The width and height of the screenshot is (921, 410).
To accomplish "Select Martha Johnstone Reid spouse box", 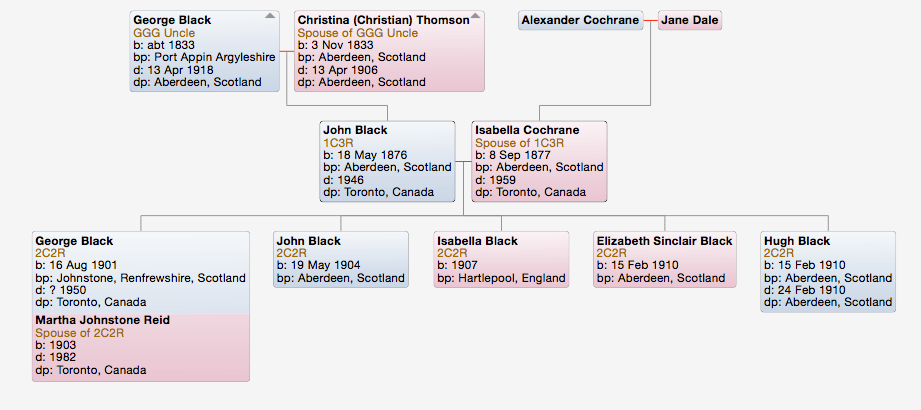I will tap(141, 345).
